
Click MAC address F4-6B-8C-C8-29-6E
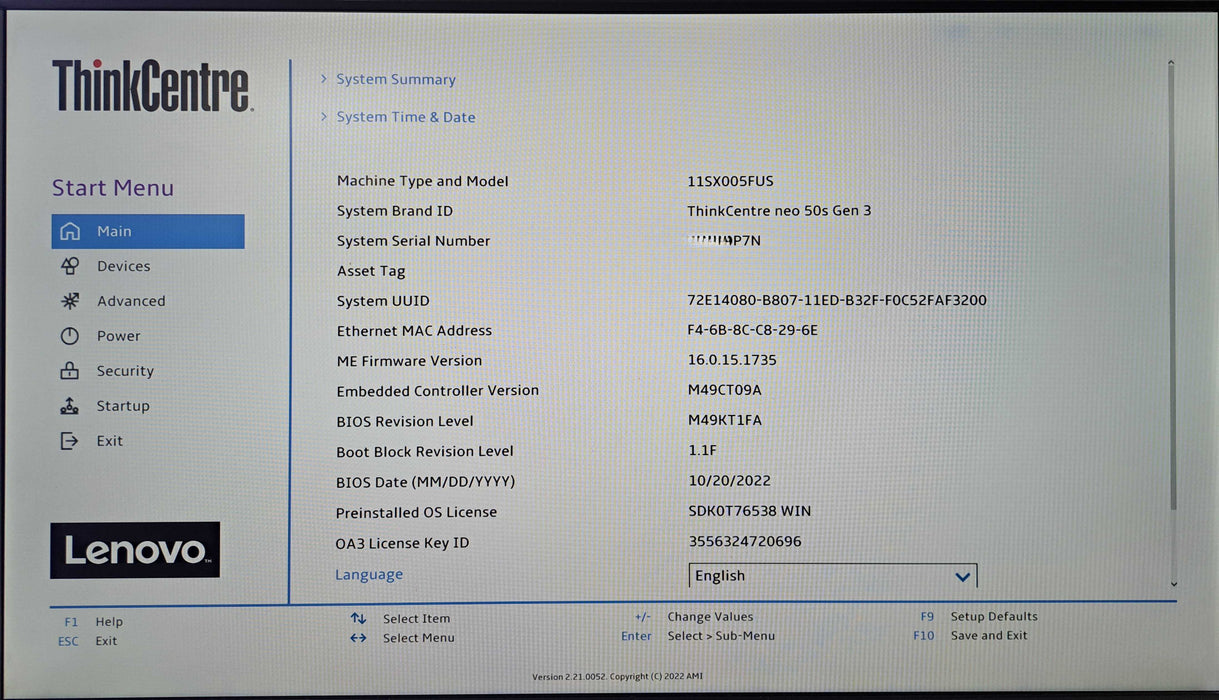coord(752,330)
